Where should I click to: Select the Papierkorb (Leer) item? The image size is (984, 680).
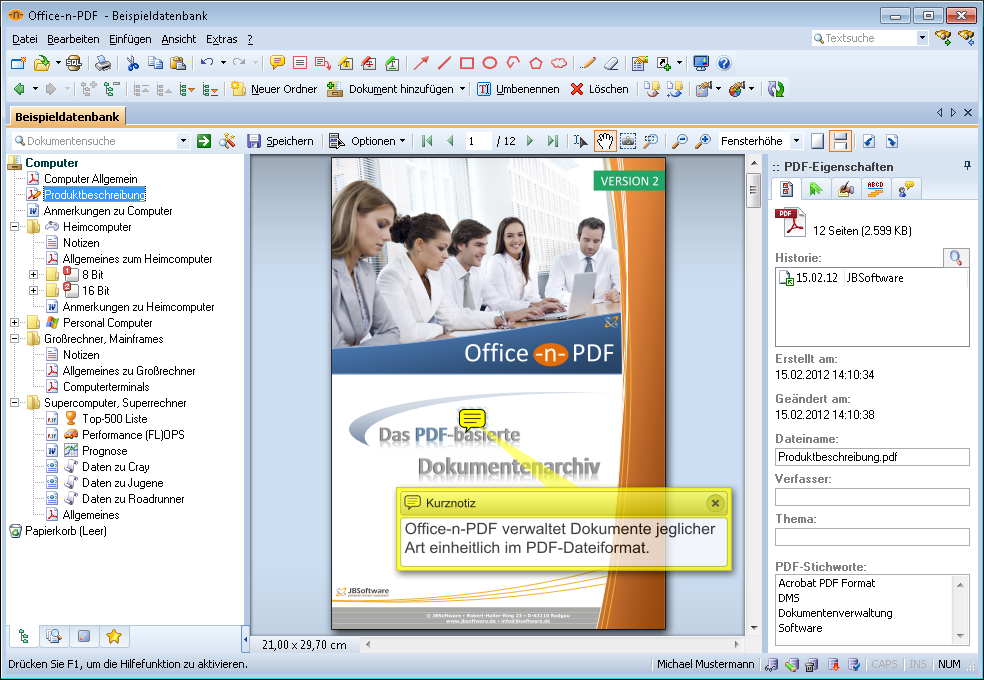tap(65, 531)
